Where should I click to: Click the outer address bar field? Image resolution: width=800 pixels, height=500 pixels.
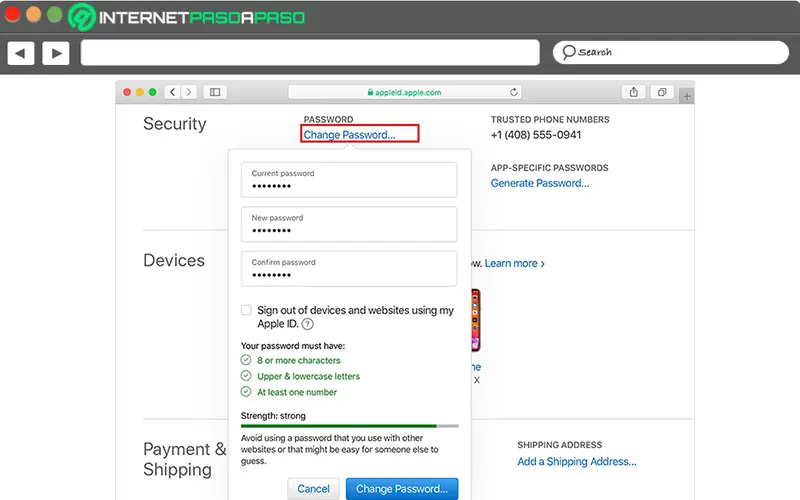pos(310,53)
